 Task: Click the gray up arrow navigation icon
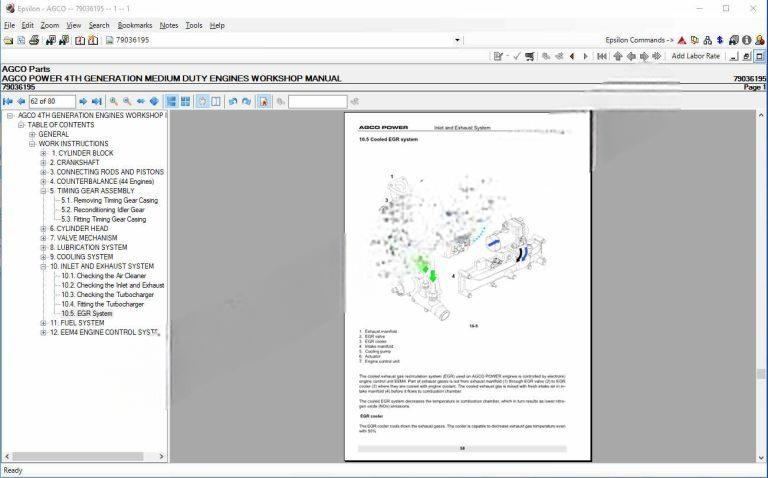coord(618,56)
